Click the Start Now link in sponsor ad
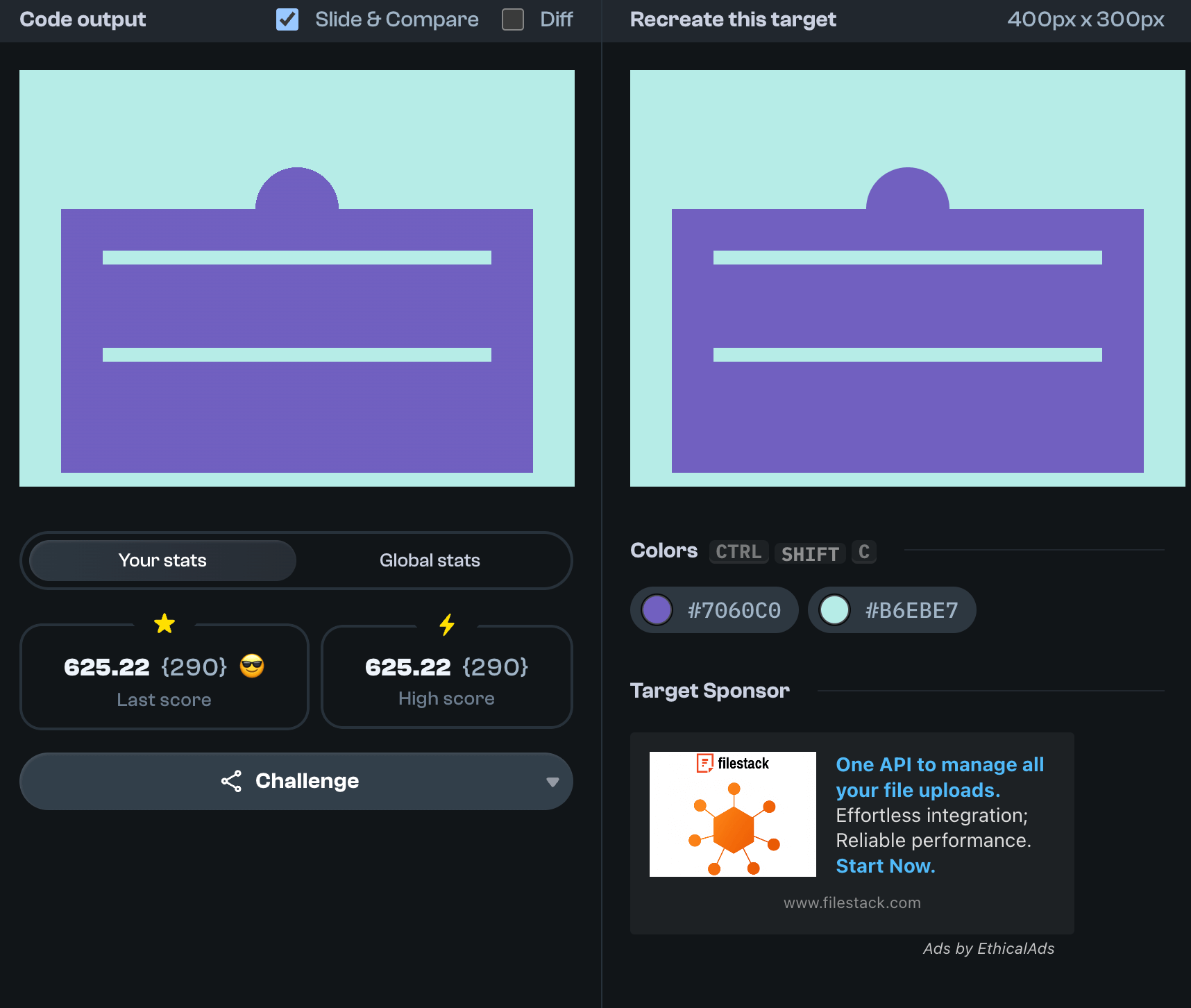Screen dimensions: 1191x1008 click(885, 866)
